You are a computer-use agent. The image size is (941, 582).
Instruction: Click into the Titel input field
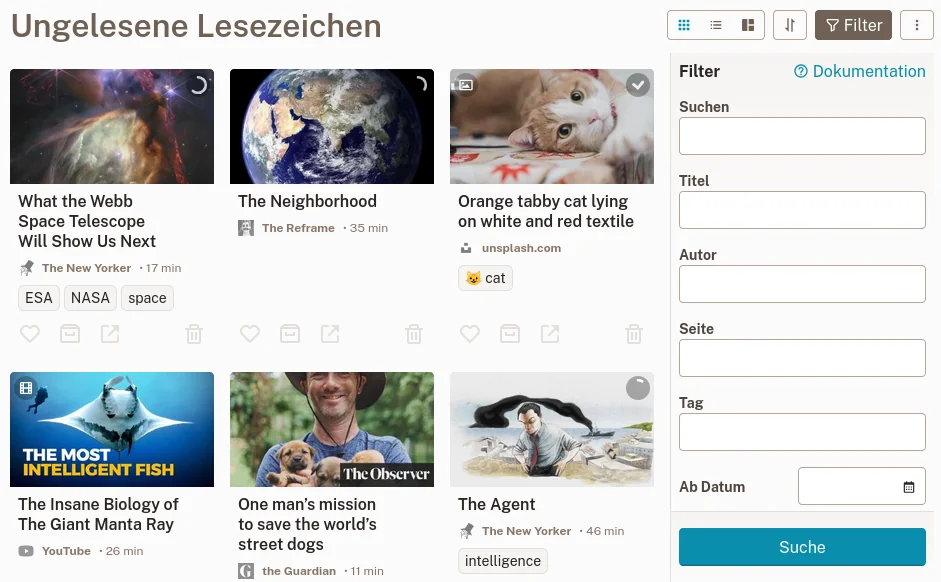802,210
